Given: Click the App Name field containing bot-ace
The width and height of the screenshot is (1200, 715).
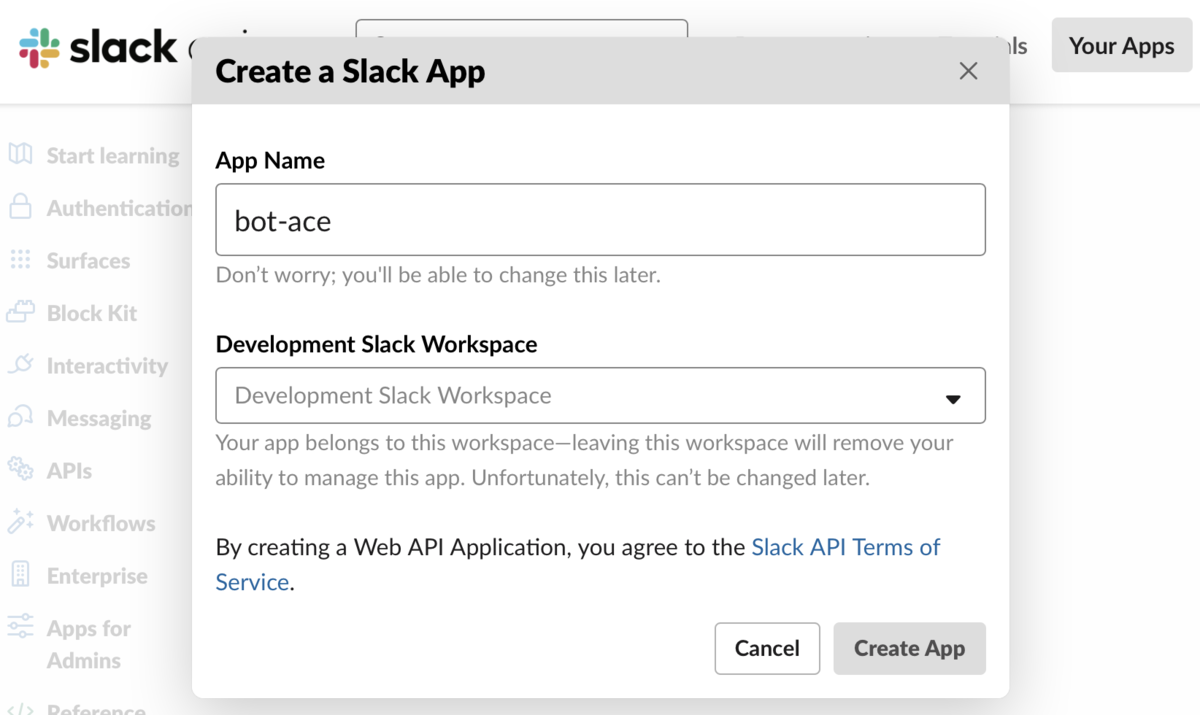Looking at the screenshot, I should tap(600, 219).
